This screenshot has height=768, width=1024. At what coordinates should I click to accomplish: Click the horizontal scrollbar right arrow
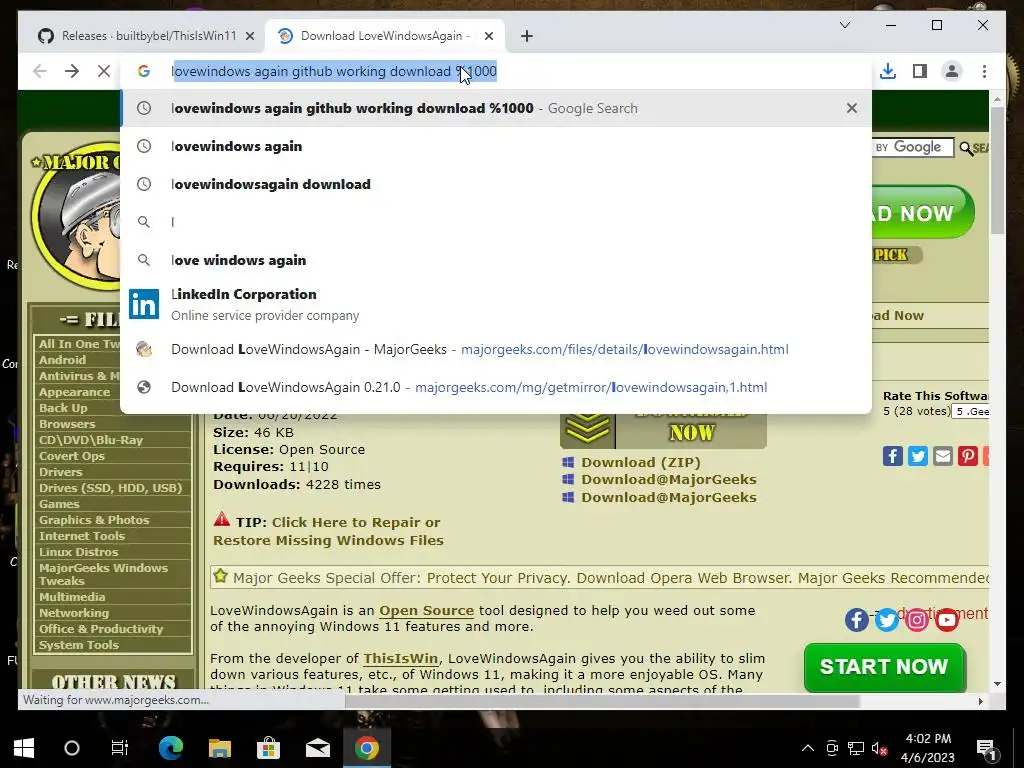pyautogui.click(x=980, y=701)
